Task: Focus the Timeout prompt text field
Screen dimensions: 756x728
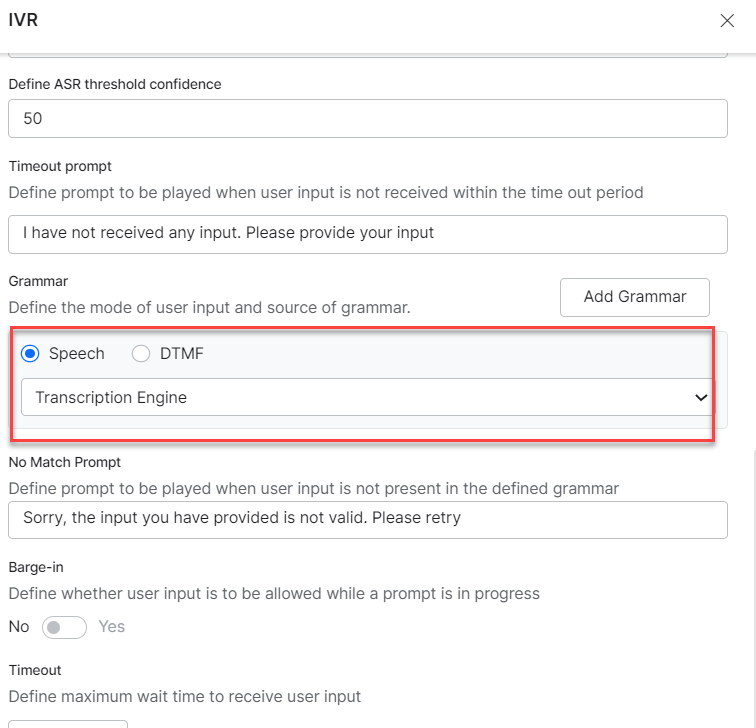Action: tap(367, 234)
